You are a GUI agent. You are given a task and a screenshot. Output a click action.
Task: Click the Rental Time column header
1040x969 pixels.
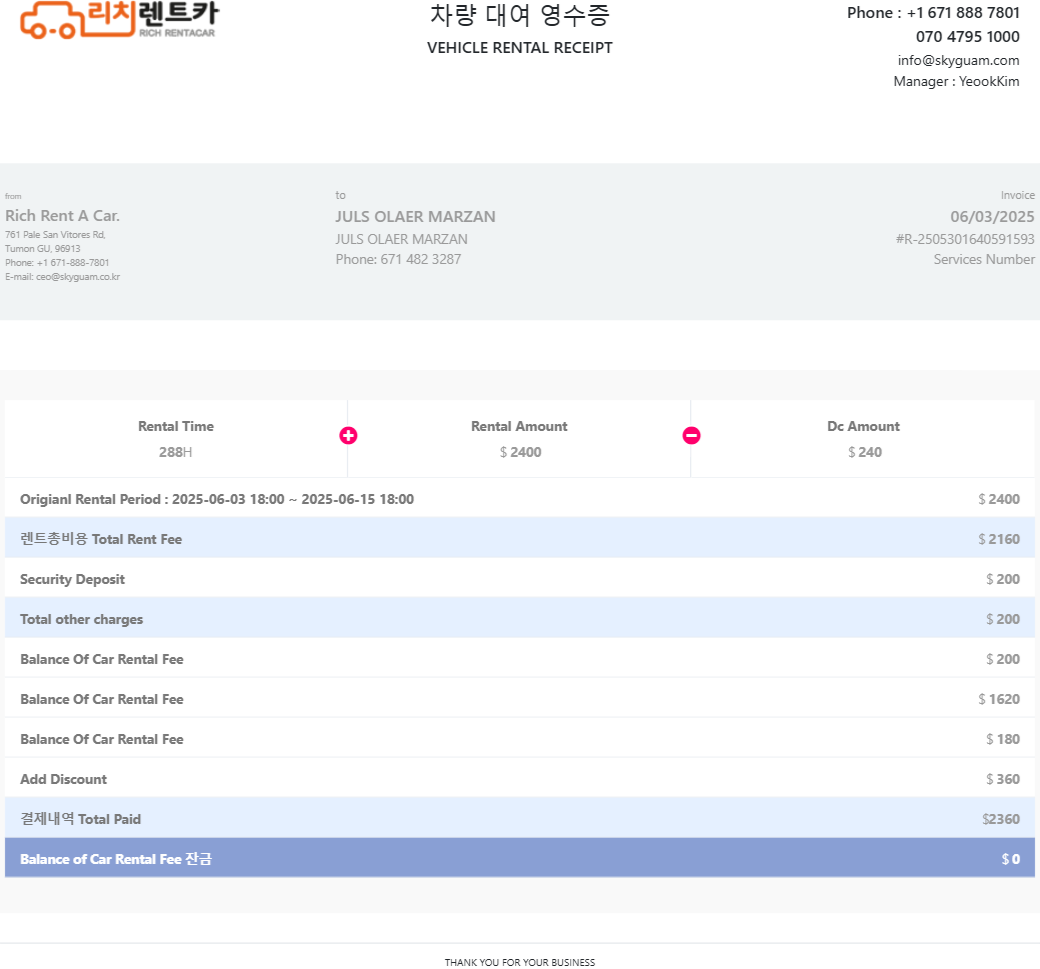click(x=176, y=426)
